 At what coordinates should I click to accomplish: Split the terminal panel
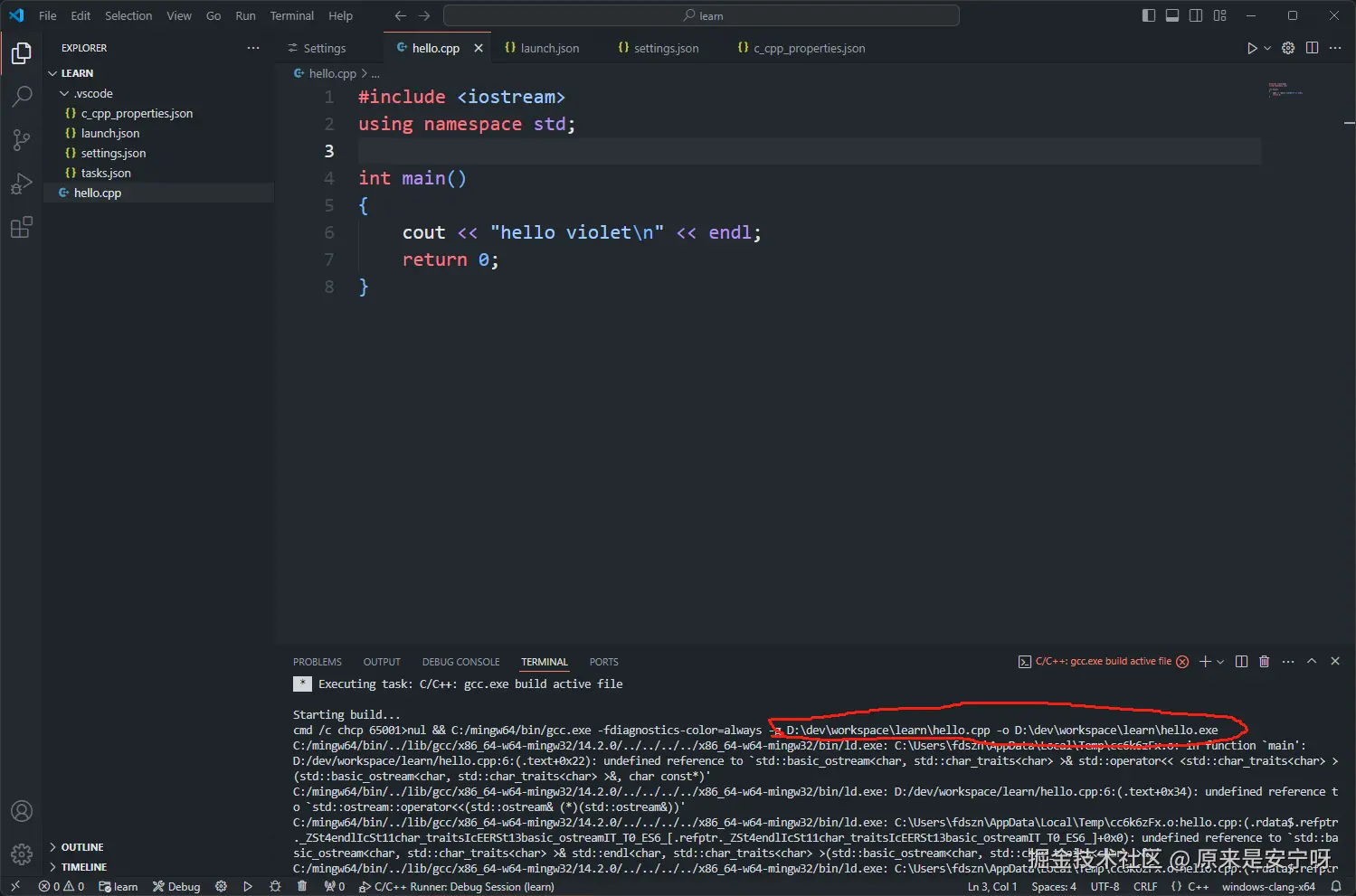coord(1241,662)
